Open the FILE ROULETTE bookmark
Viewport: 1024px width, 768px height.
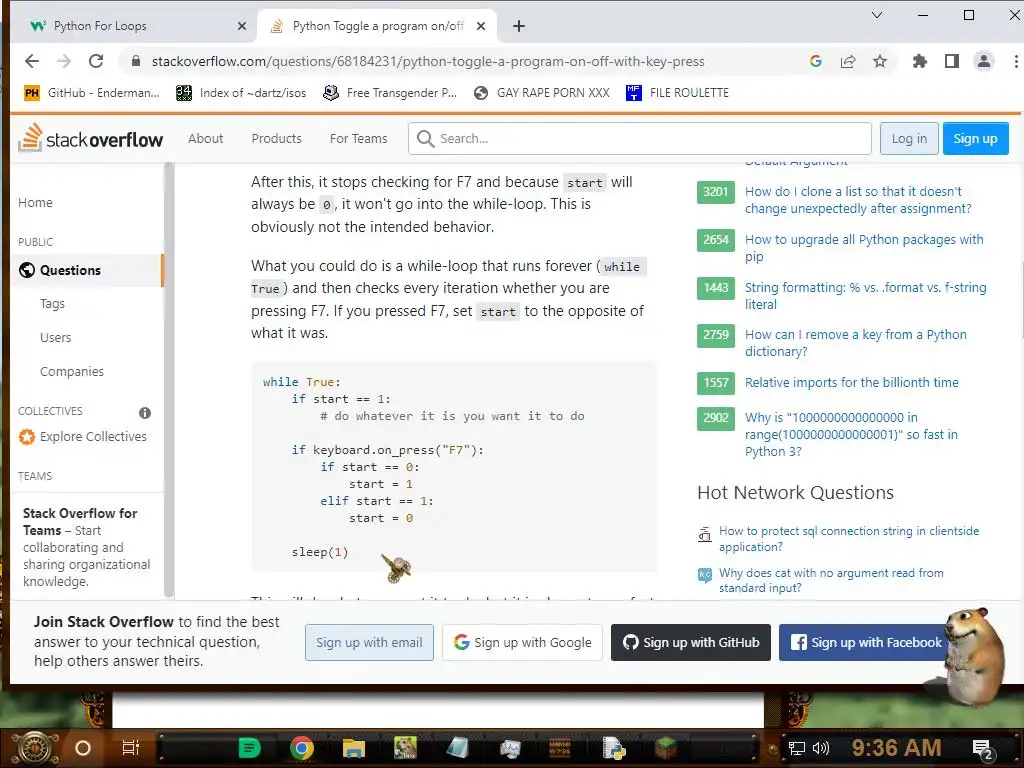tap(677, 93)
